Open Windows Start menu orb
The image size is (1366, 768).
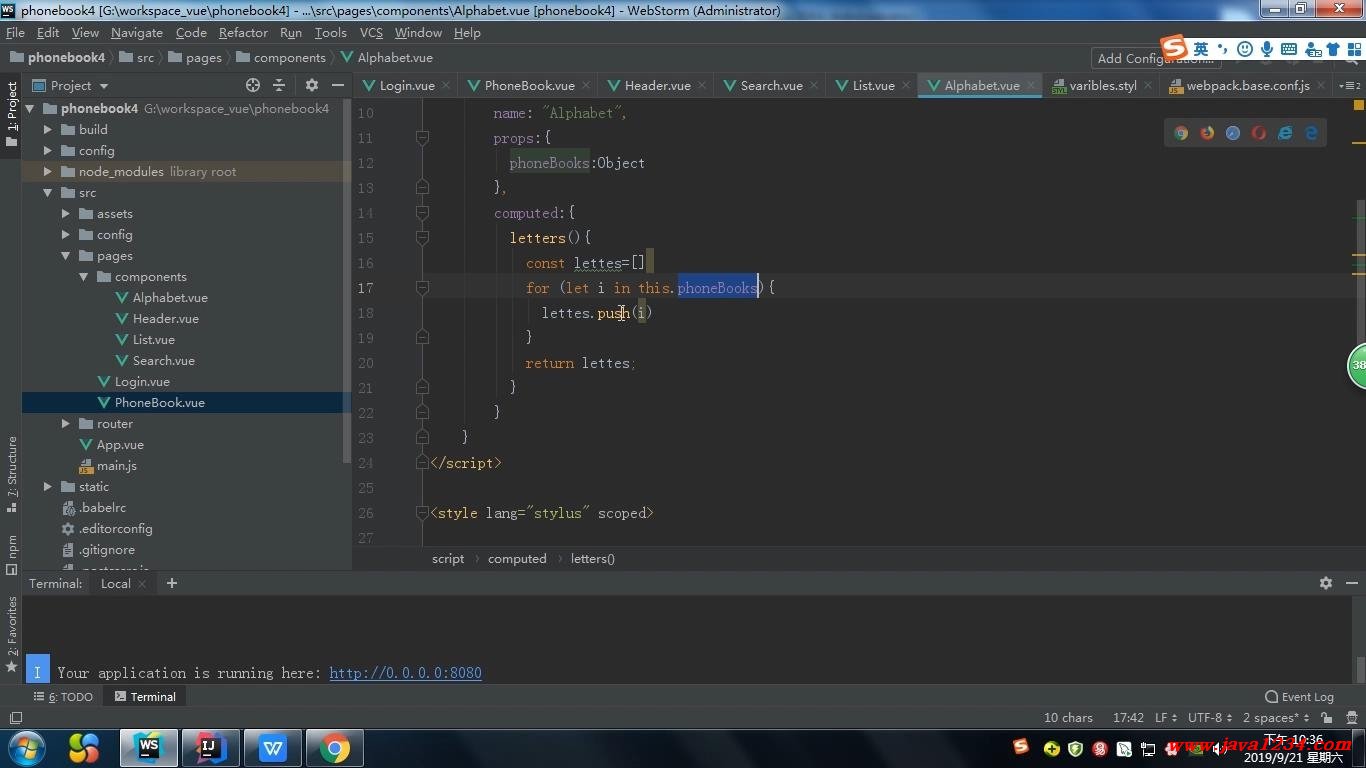[x=27, y=747]
